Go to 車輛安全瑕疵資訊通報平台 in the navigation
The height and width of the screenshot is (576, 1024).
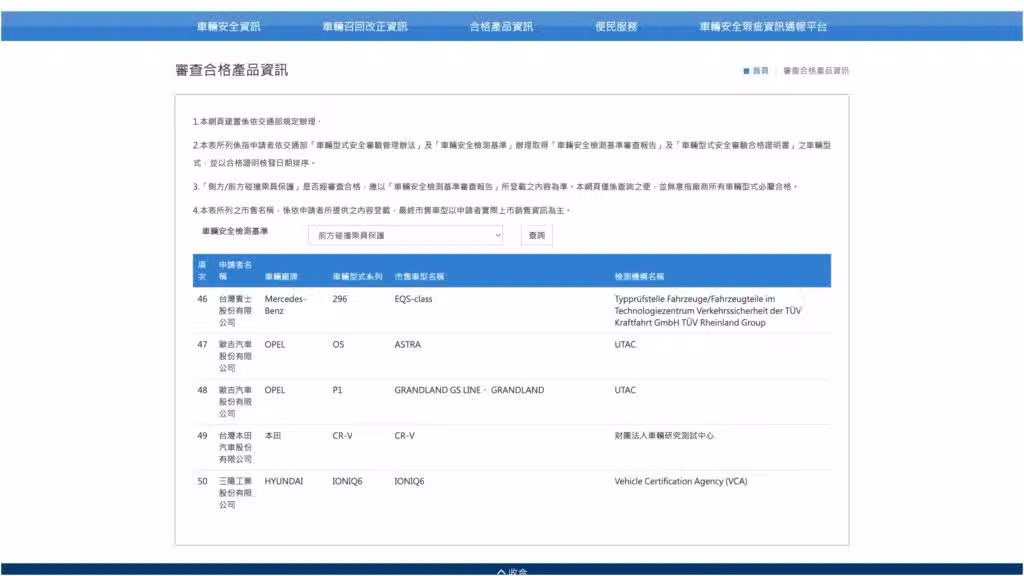pos(763,26)
